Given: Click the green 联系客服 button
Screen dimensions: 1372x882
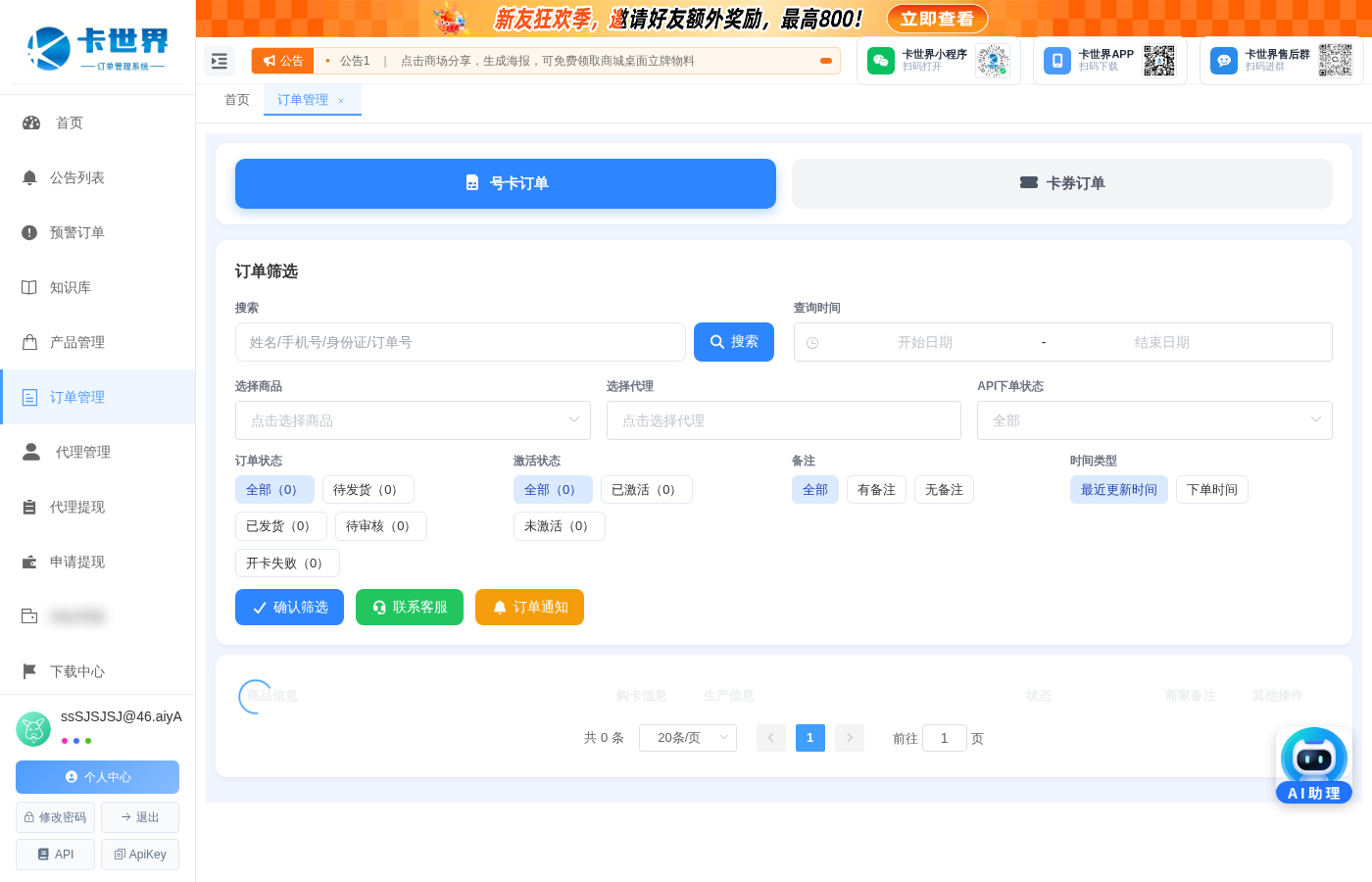Looking at the screenshot, I should [x=410, y=607].
